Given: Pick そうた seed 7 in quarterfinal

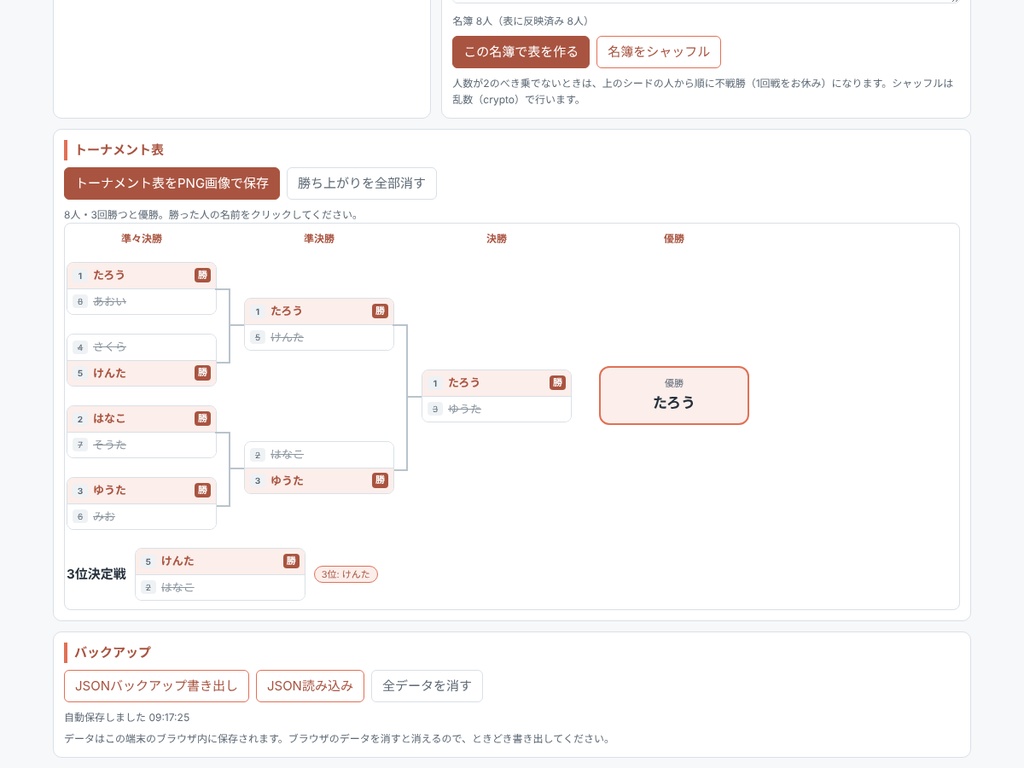Looking at the screenshot, I should tap(142, 445).
